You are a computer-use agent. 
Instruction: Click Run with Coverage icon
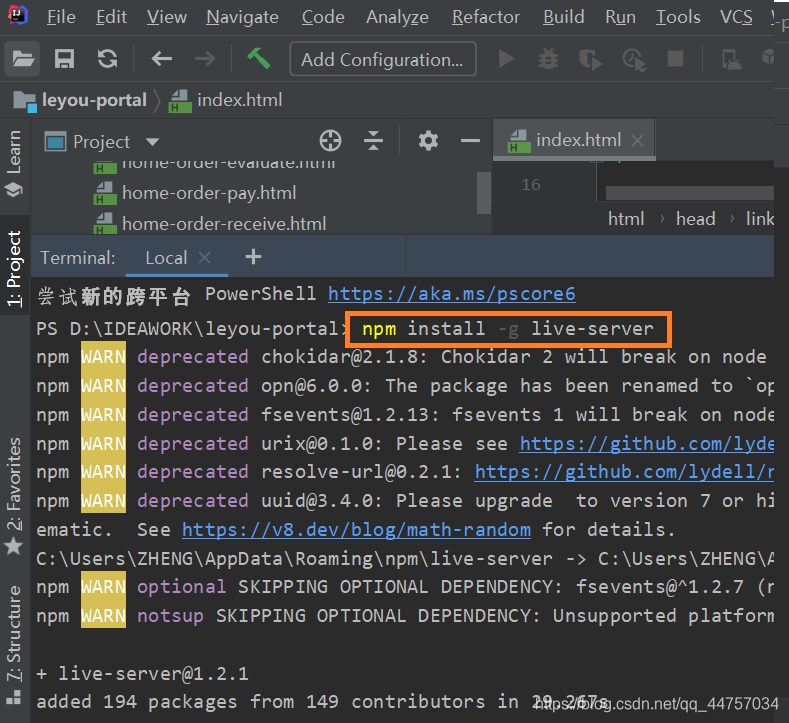click(x=590, y=59)
